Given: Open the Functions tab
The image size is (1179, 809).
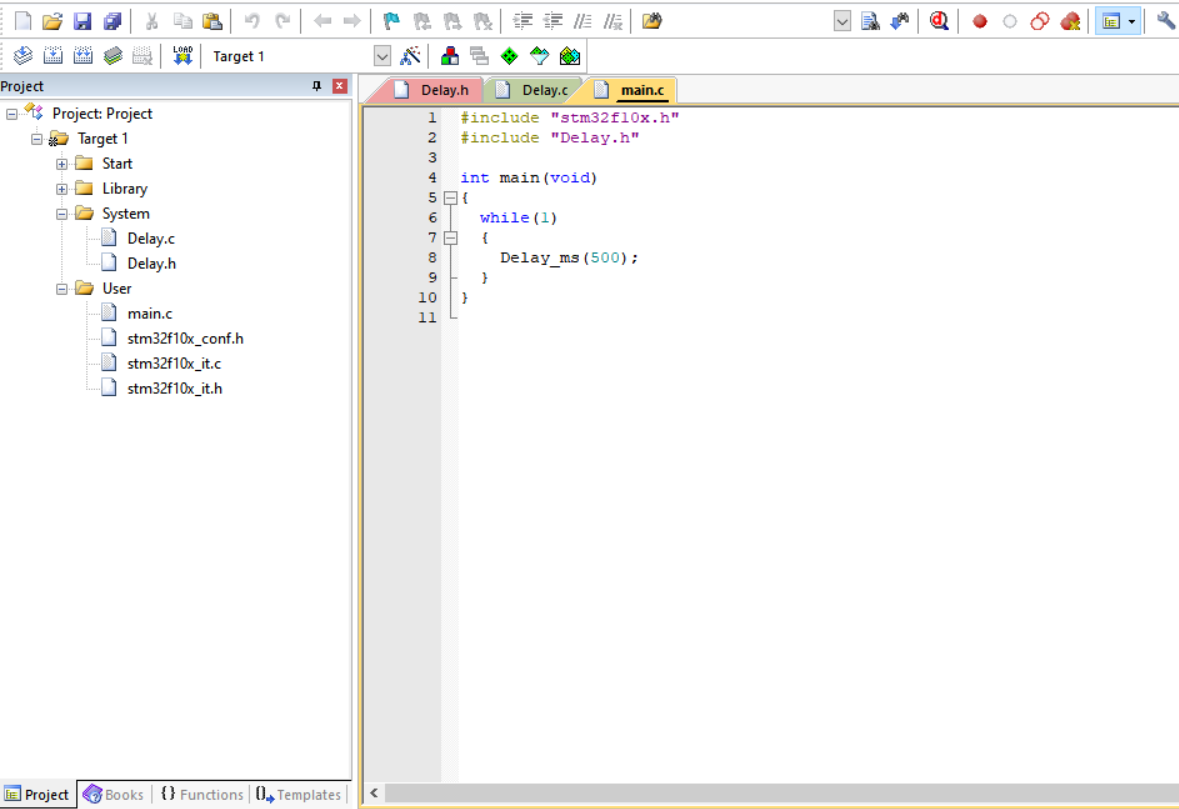Looking at the screenshot, I should click(x=202, y=794).
